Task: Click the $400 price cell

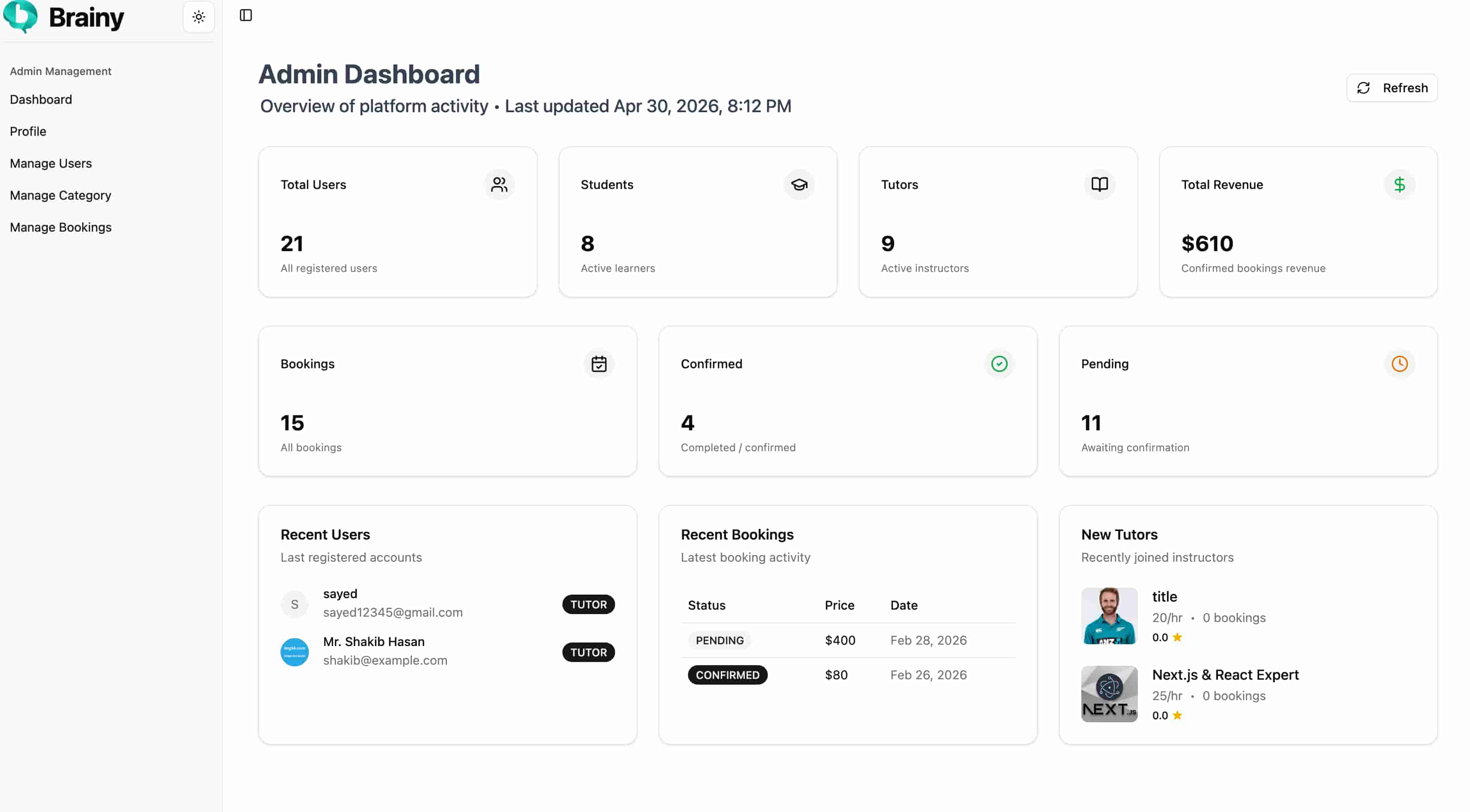Action: tap(840, 640)
